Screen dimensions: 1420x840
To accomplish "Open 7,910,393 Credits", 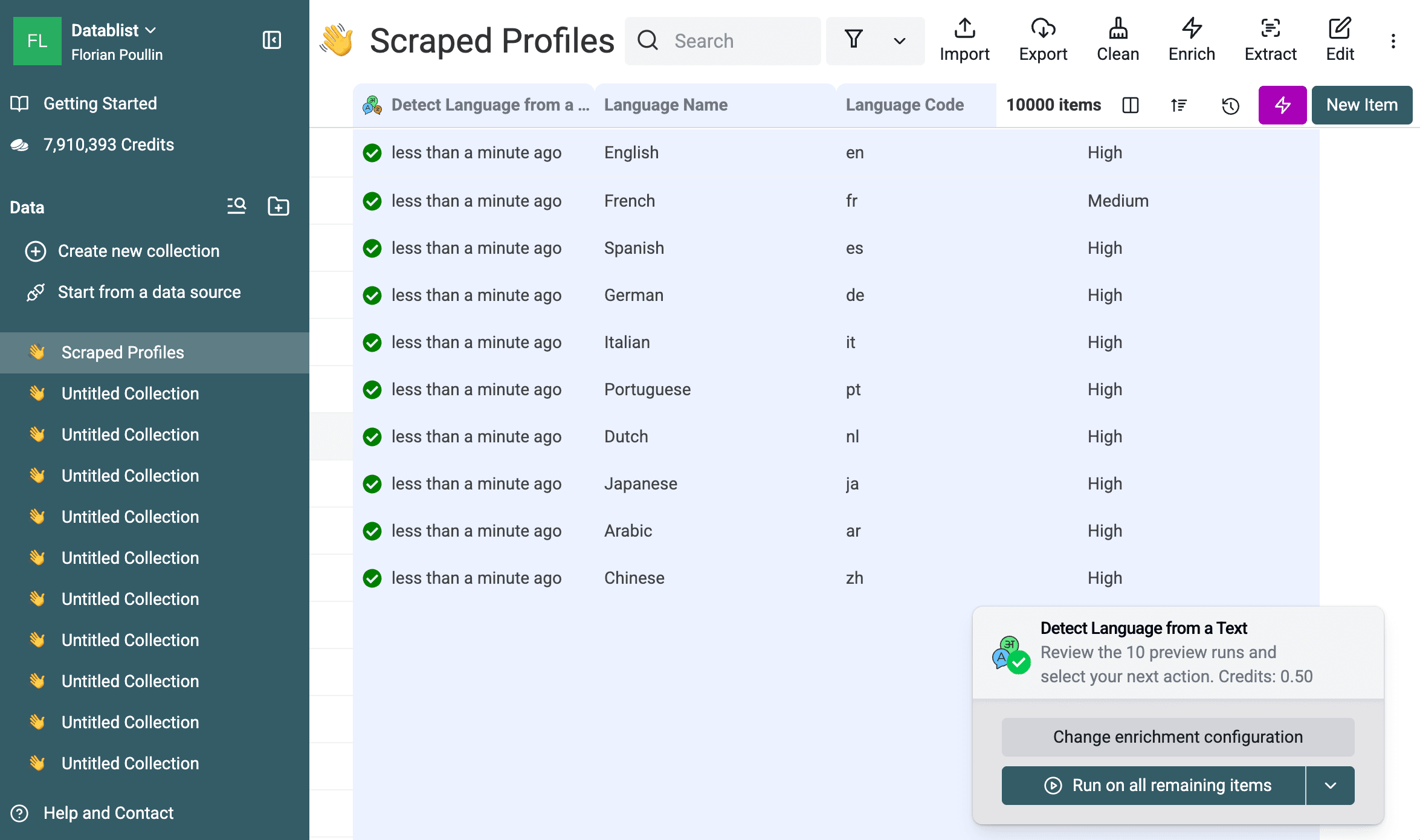I will click(x=92, y=145).
